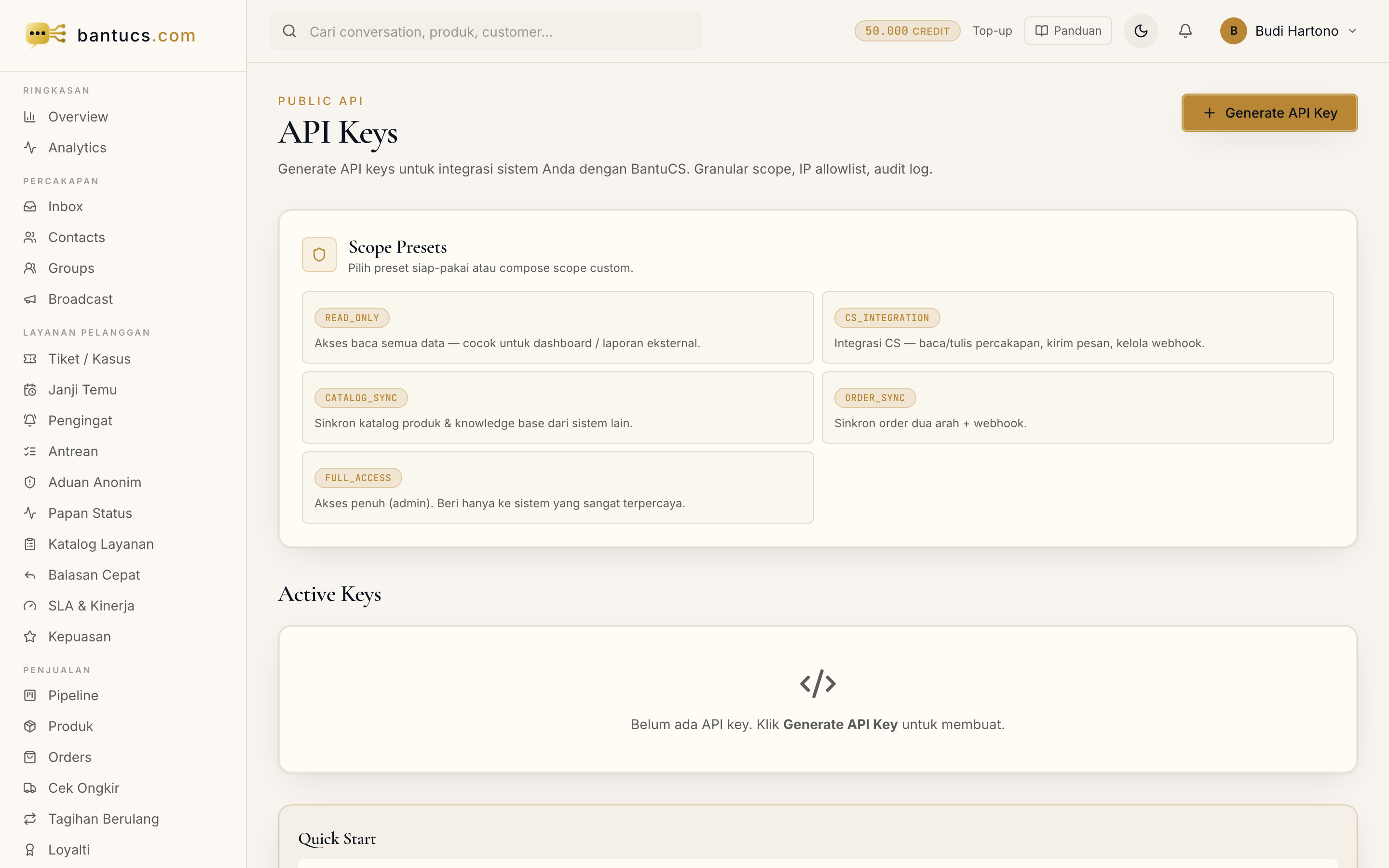Click the Analytics pulse icon
Screen dimensions: 1389x868
pyautogui.click(x=30, y=148)
